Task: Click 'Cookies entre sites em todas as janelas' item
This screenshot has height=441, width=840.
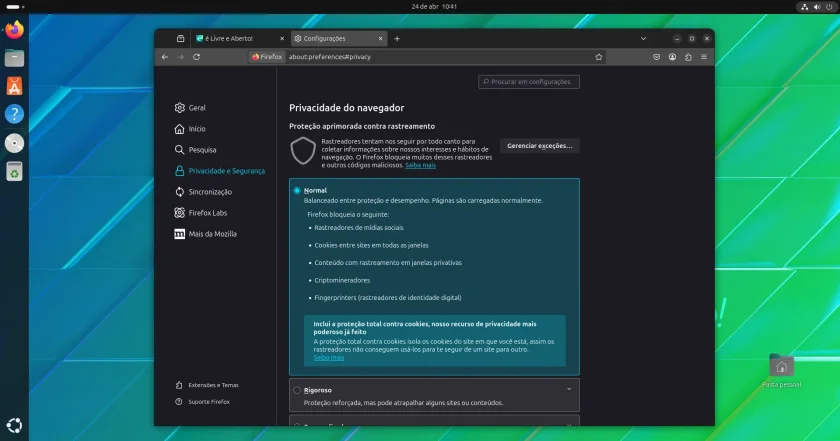Action: point(371,245)
